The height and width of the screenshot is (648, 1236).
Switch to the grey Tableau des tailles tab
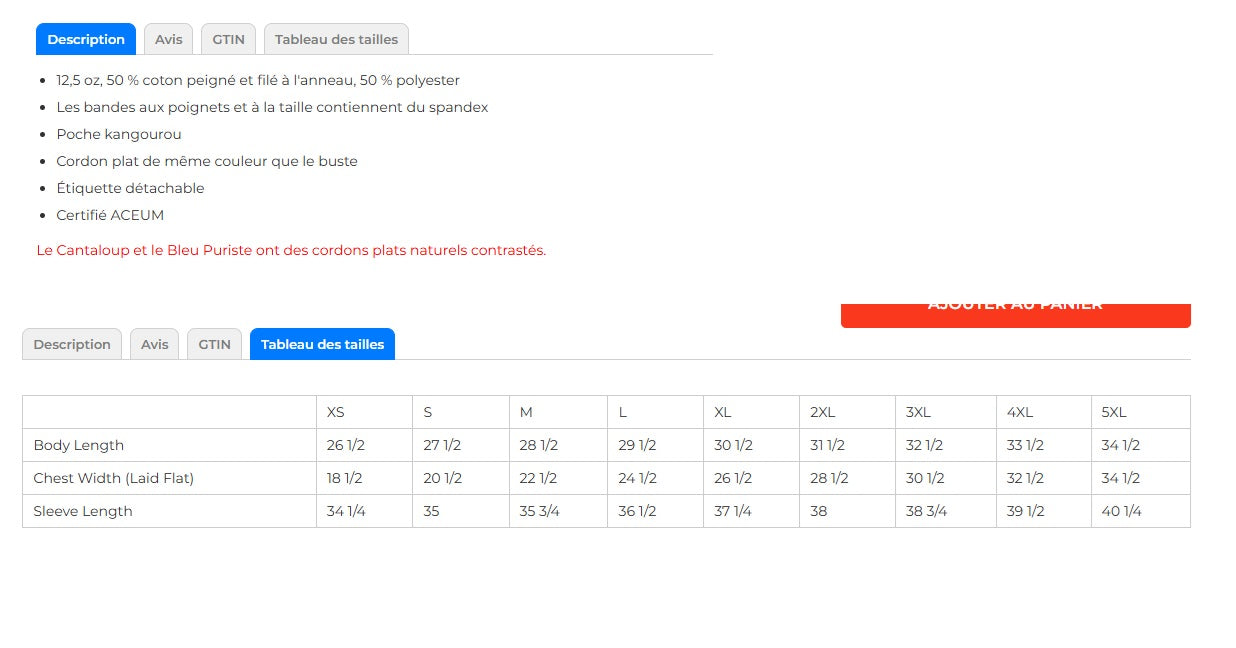[x=336, y=39]
